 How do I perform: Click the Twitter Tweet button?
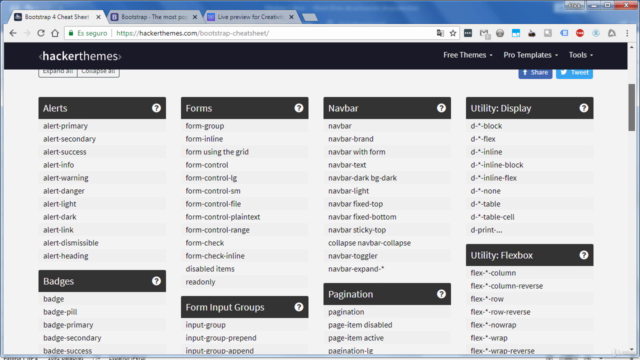pyautogui.click(x=574, y=73)
